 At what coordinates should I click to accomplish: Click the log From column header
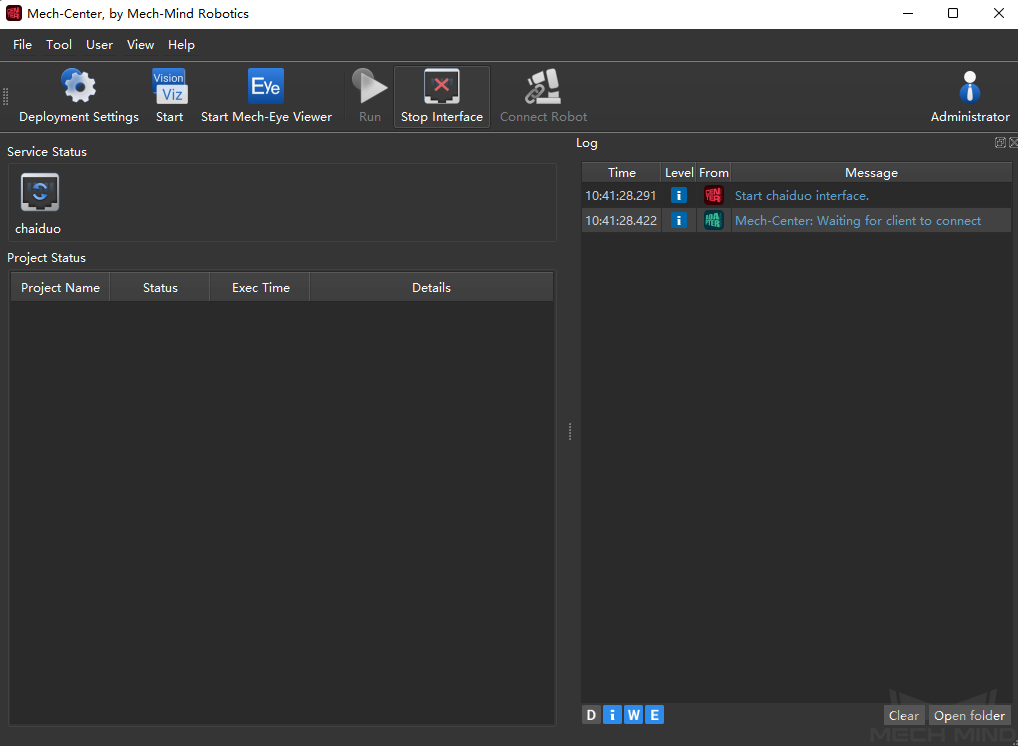click(x=714, y=173)
